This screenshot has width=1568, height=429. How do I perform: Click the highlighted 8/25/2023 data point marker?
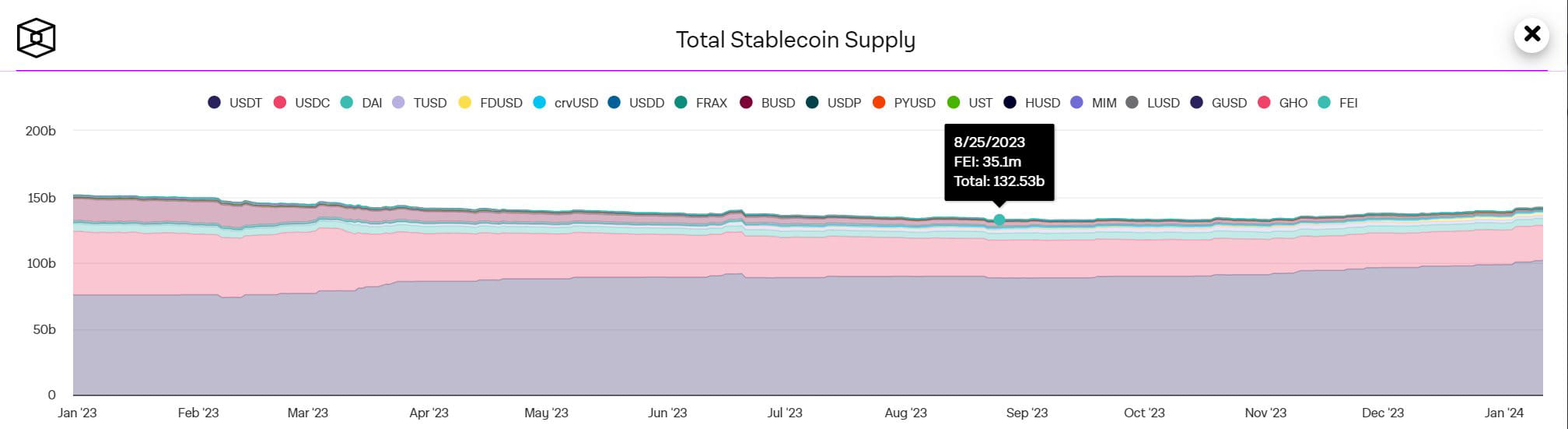pos(999,220)
